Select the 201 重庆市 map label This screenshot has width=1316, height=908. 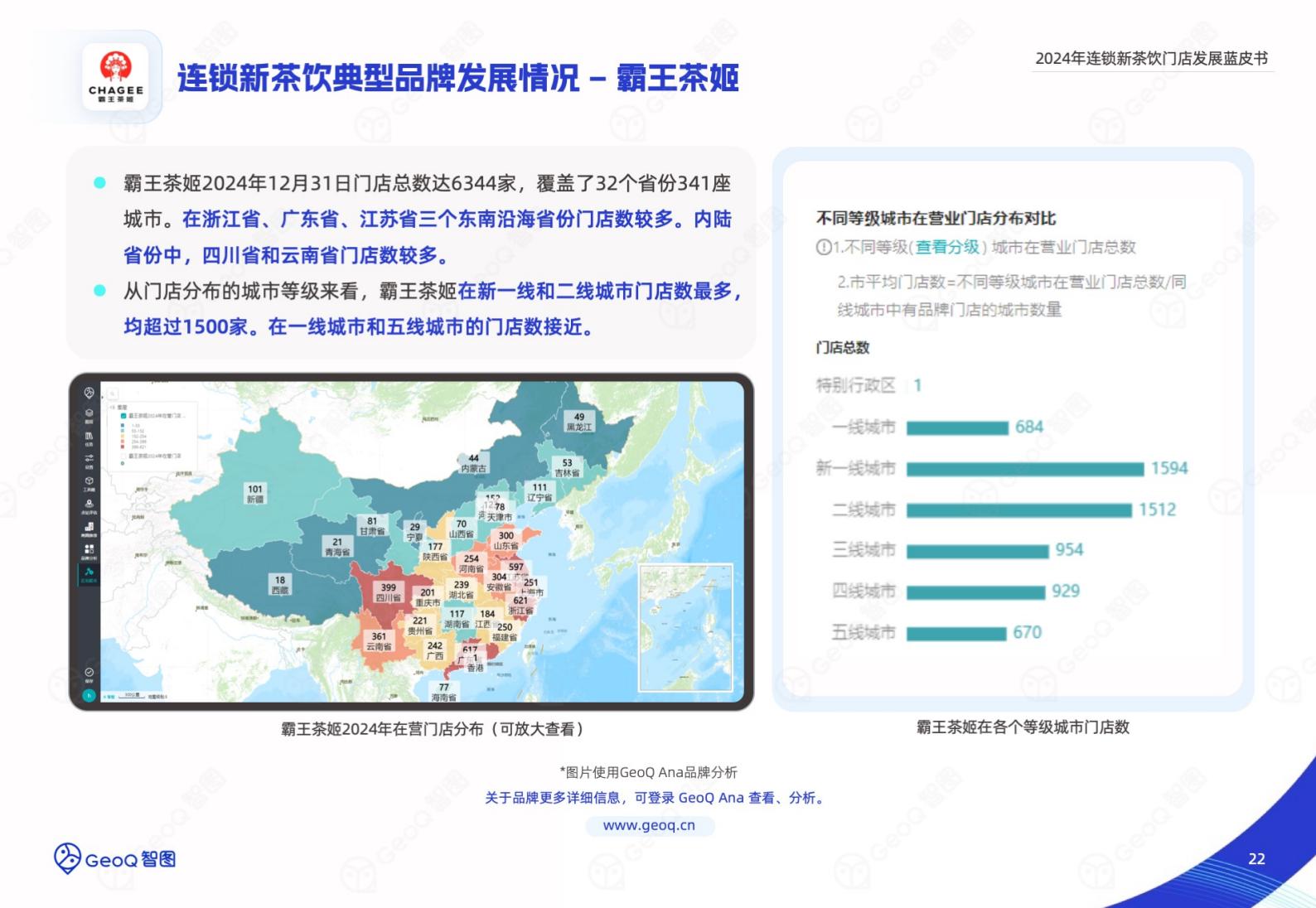(428, 597)
